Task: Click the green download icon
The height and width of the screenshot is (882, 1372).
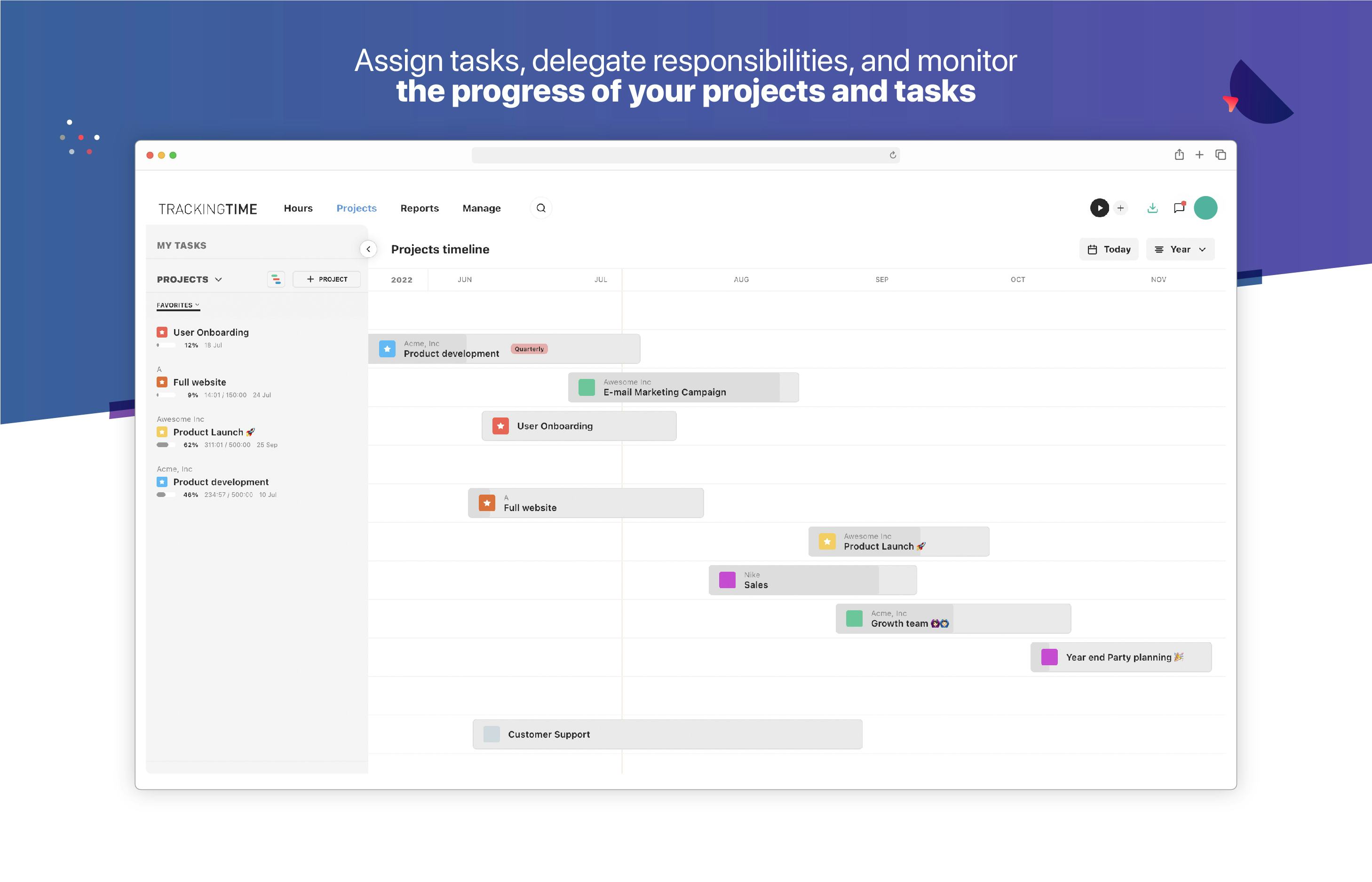Action: 1153,208
